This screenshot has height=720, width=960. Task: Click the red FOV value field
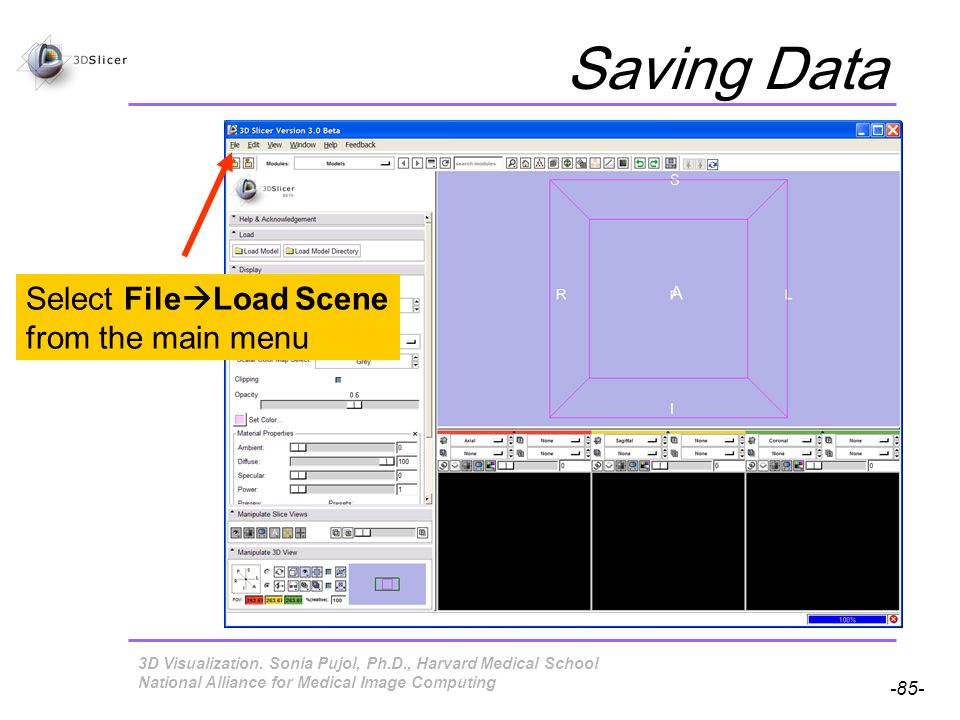pos(254,600)
